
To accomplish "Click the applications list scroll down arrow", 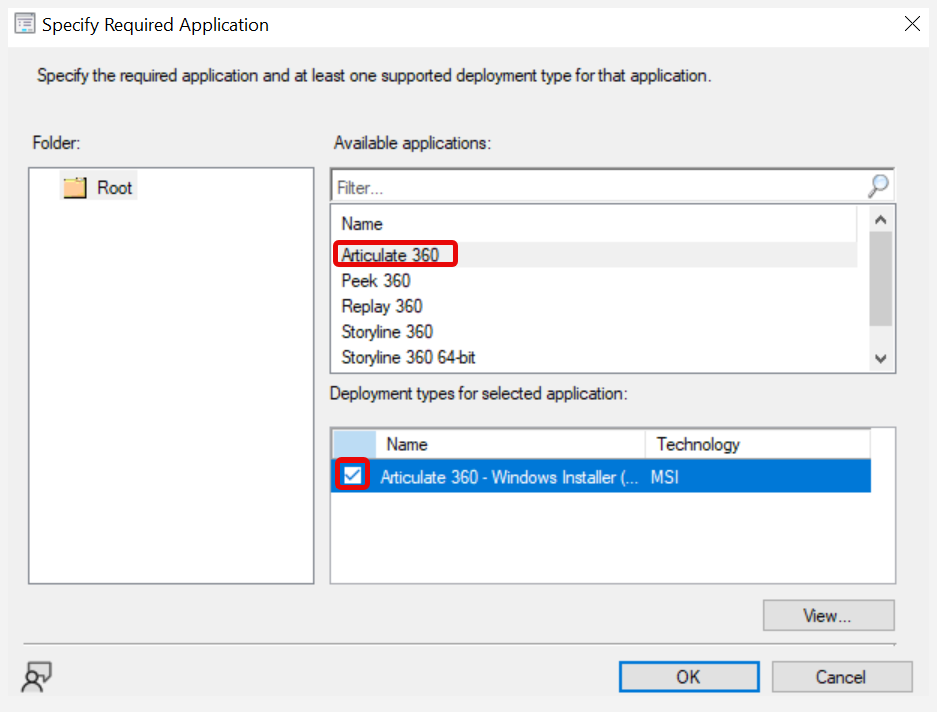I will click(x=880, y=359).
